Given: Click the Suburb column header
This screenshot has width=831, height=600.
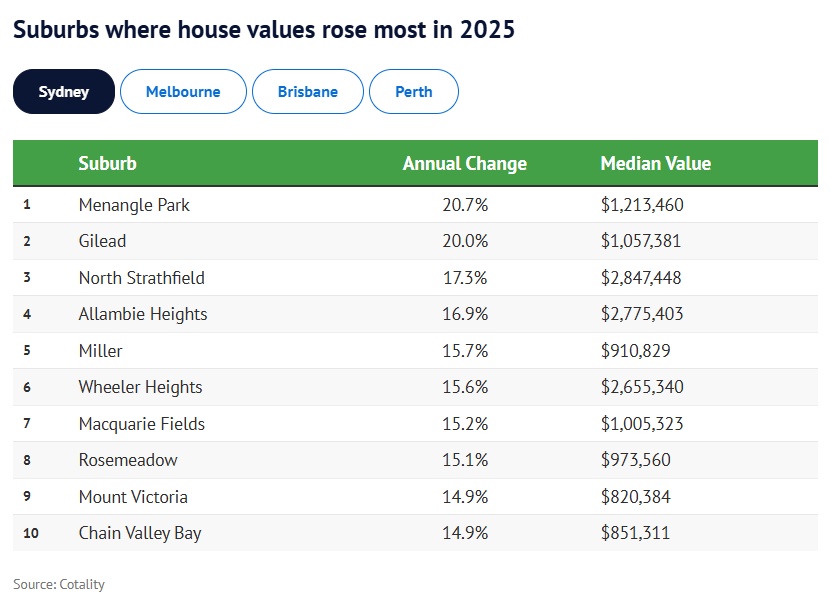Looking at the screenshot, I should [x=108, y=164].
